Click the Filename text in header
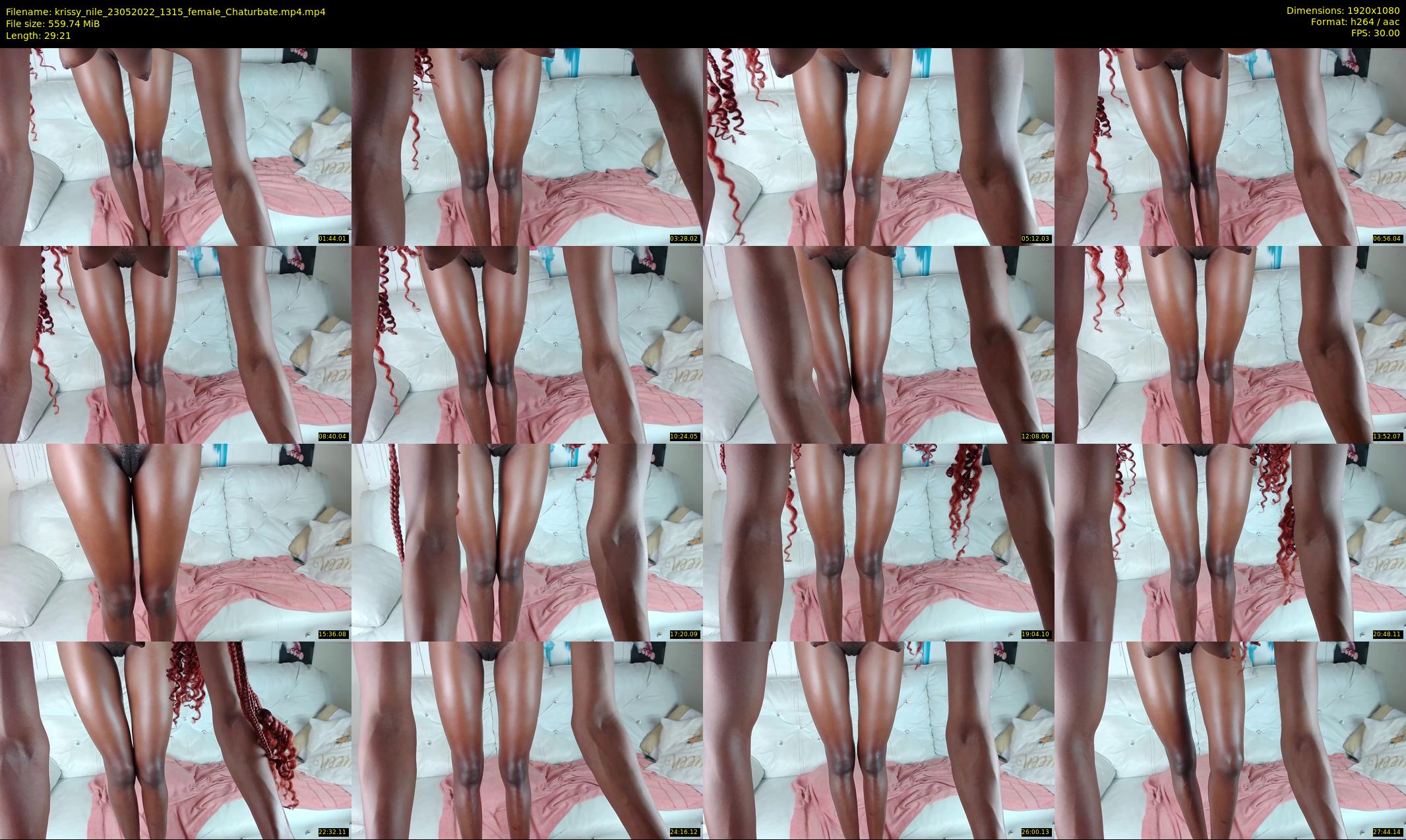 [x=166, y=12]
